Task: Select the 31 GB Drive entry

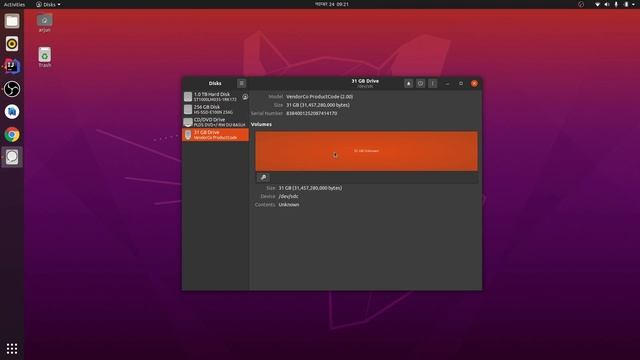Action: (215, 135)
